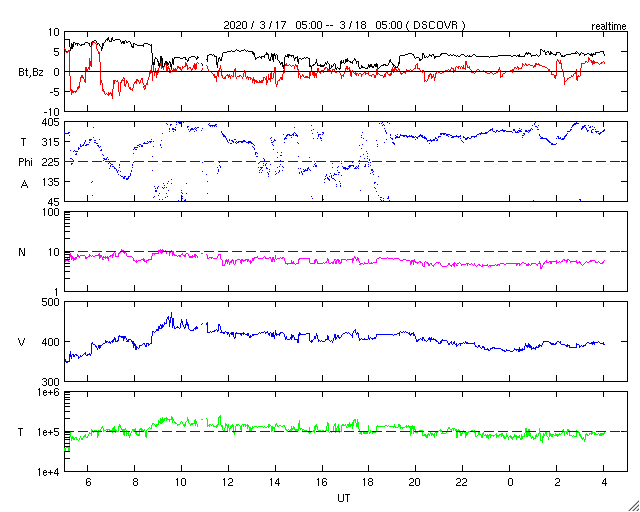The image size is (640, 512).
Task: Click the "-5" tick on the Bt,Bz axis
Action: pos(55,92)
